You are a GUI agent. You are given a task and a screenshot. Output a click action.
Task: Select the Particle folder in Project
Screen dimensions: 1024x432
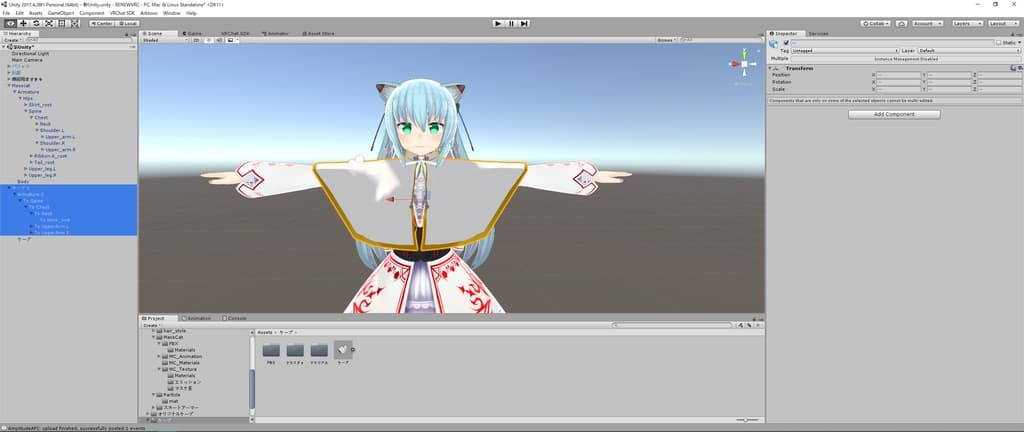172,395
